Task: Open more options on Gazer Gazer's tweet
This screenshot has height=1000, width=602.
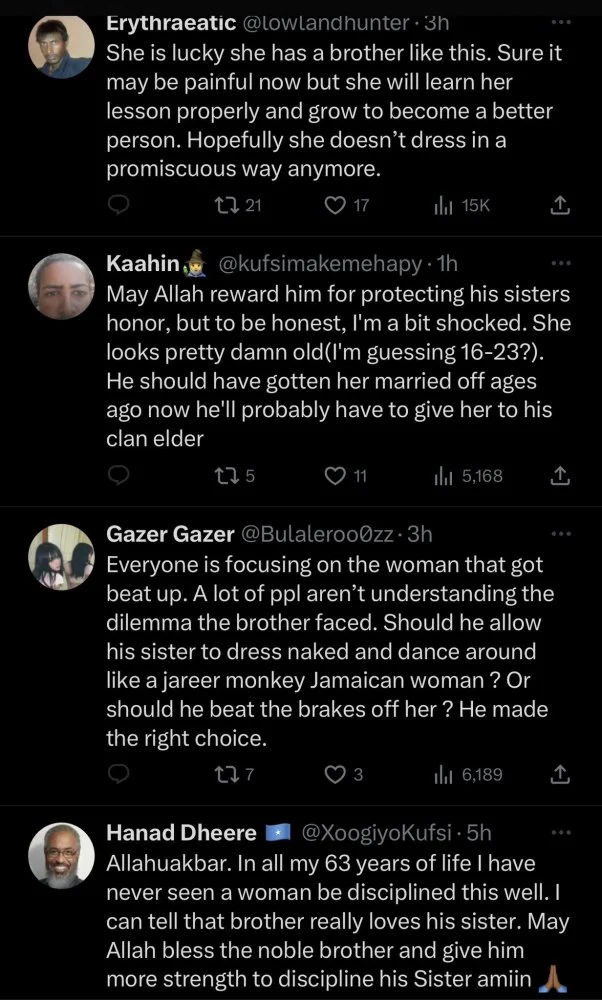Action: click(x=559, y=533)
